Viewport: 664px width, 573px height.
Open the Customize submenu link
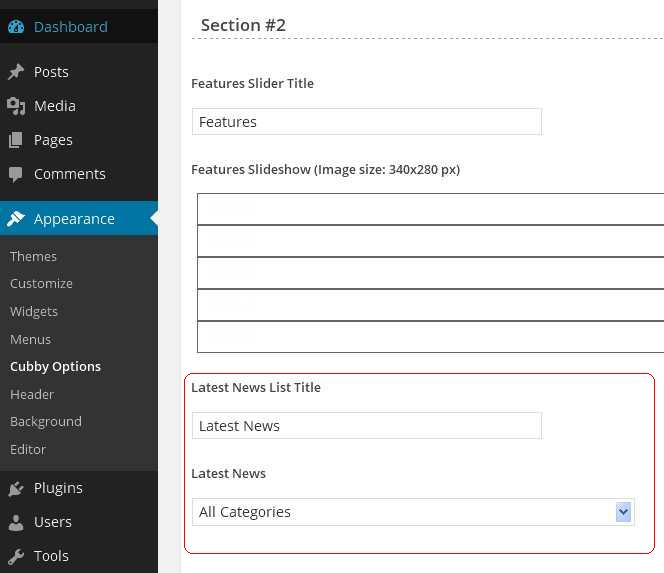[42, 283]
